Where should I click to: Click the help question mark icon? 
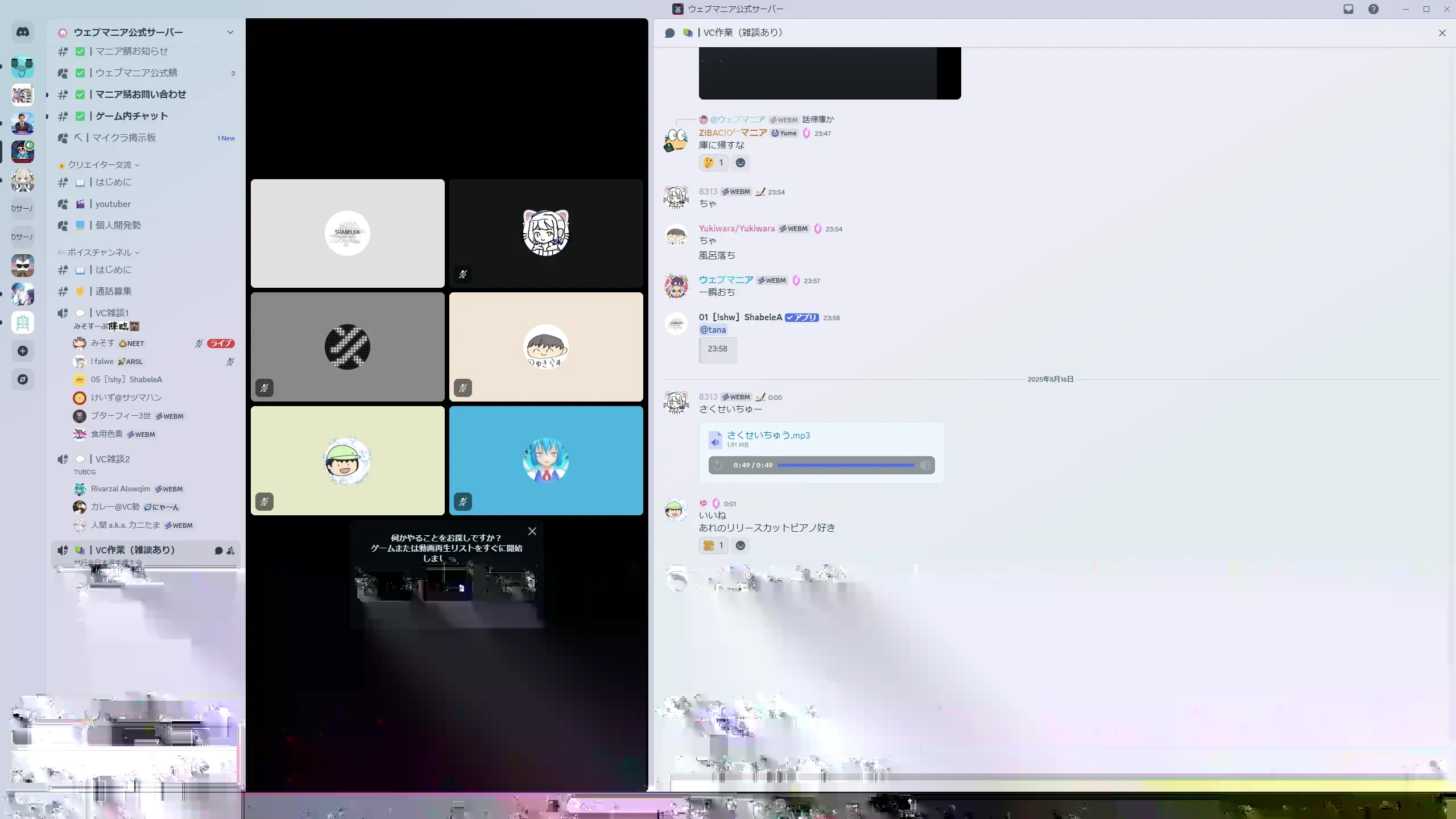pos(1374,9)
